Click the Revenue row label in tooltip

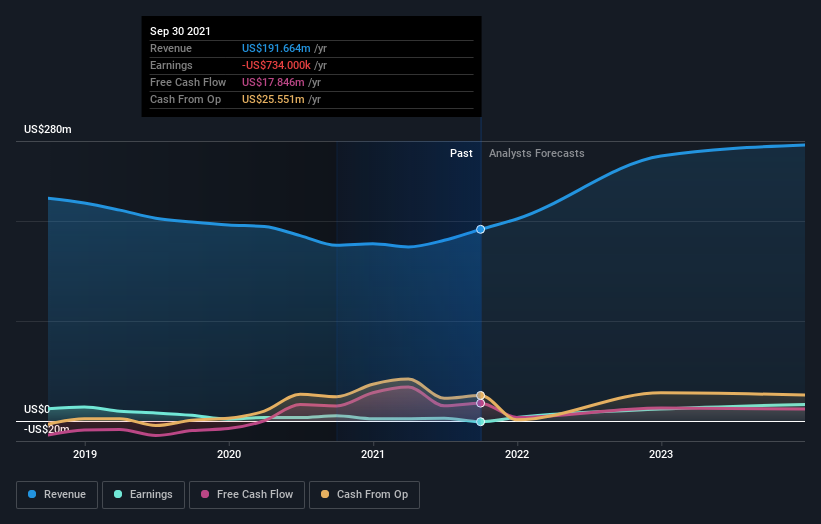pos(171,48)
